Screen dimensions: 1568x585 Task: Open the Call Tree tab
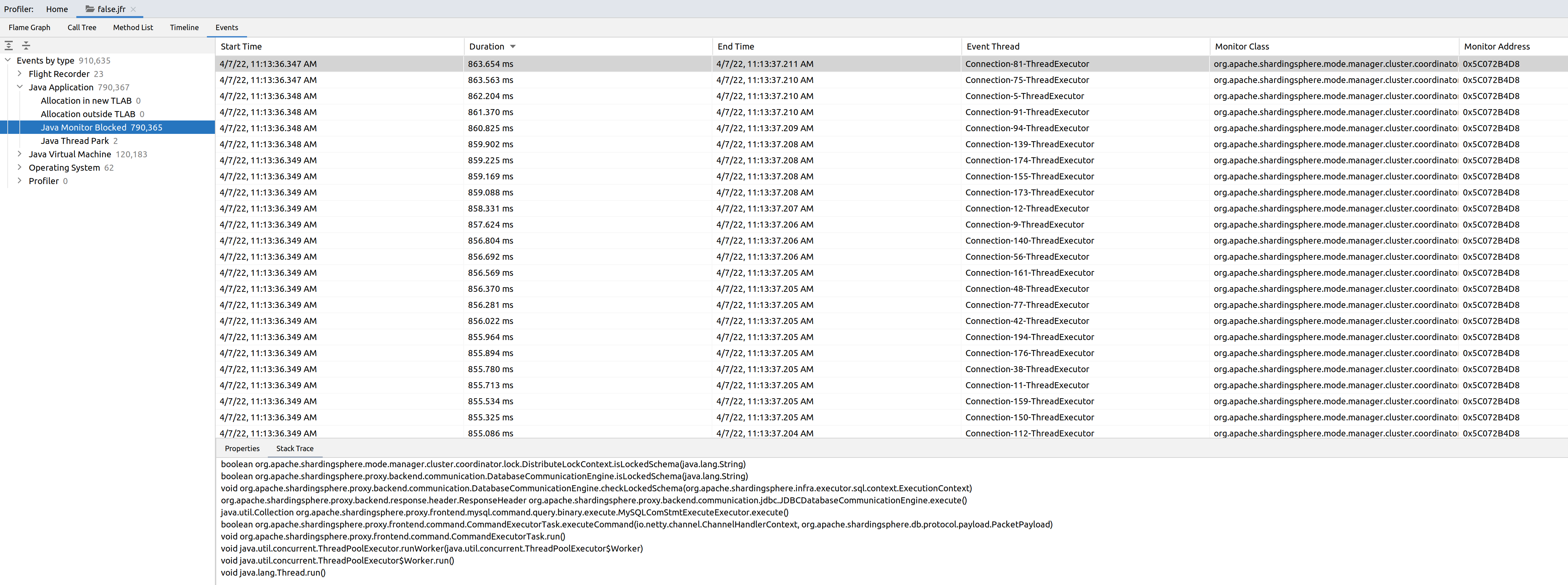(x=82, y=27)
